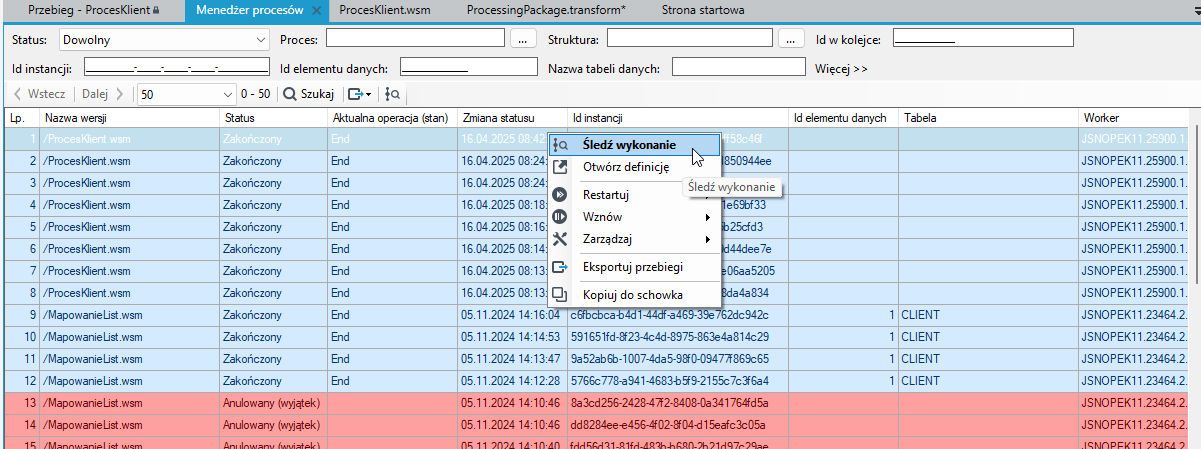This screenshot has width=1201, height=449.
Task: Click the browse button next to Struktura
Action: pos(792,39)
